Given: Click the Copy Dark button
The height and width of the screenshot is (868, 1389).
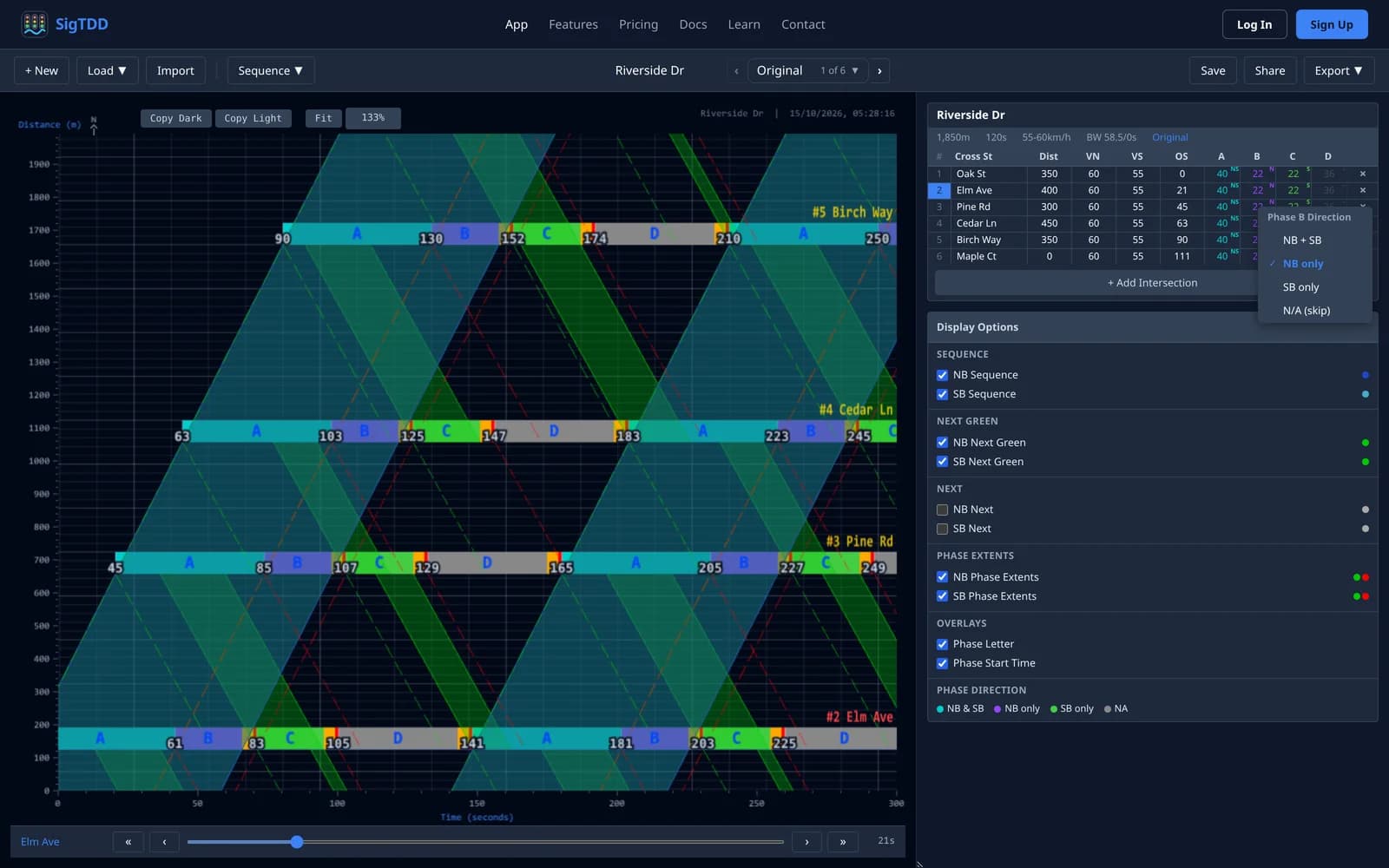Looking at the screenshot, I should click(x=175, y=118).
